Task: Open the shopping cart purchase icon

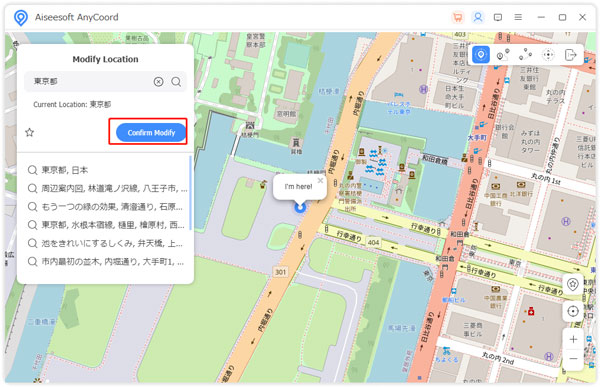Action: (x=457, y=17)
